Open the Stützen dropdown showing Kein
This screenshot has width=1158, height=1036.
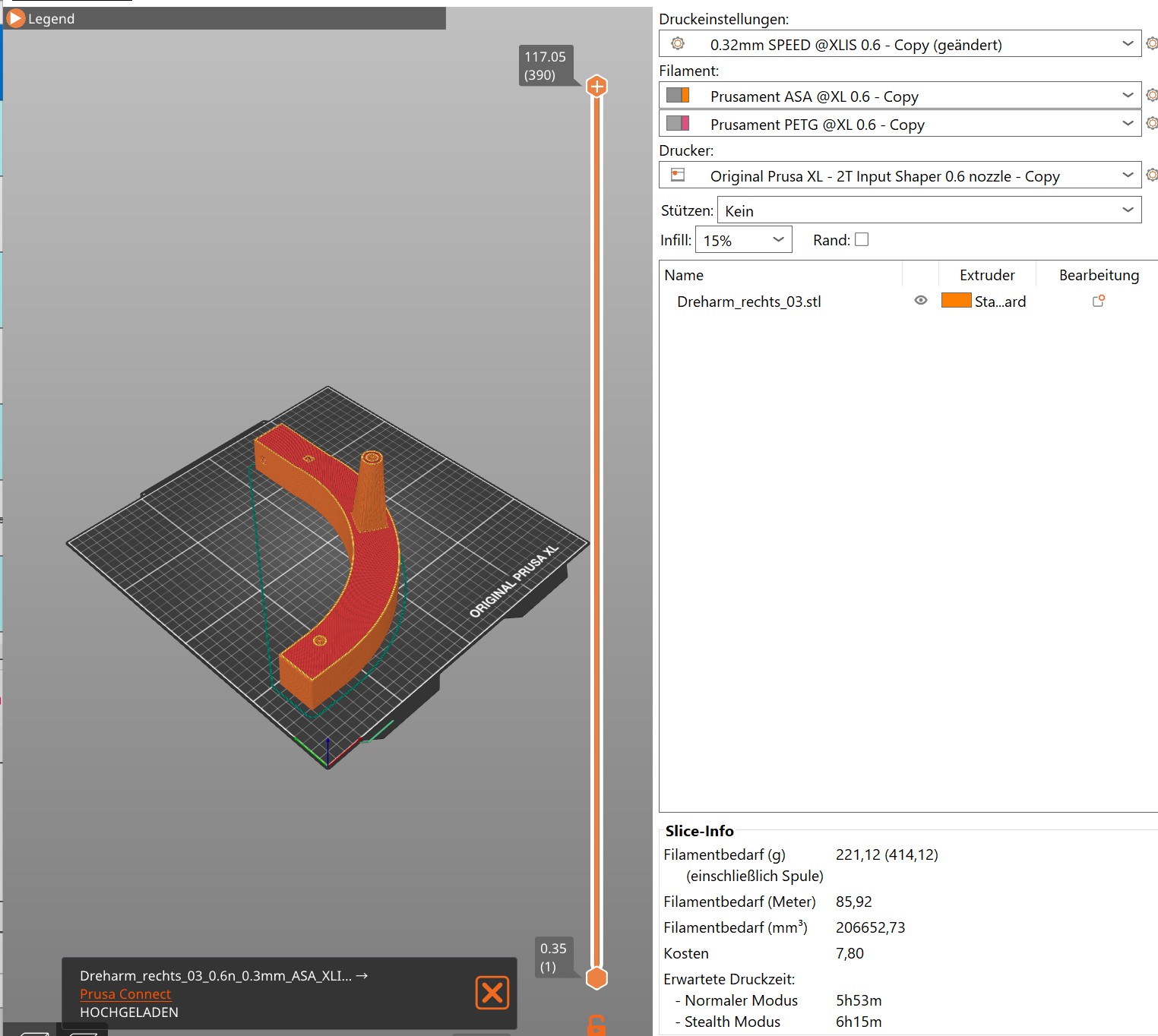[929, 210]
